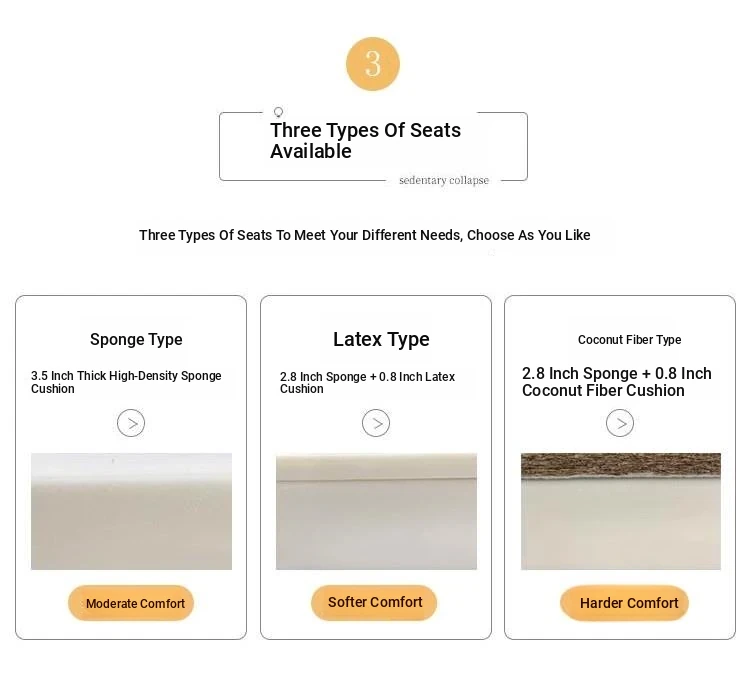Click the Latex Type title

(381, 340)
